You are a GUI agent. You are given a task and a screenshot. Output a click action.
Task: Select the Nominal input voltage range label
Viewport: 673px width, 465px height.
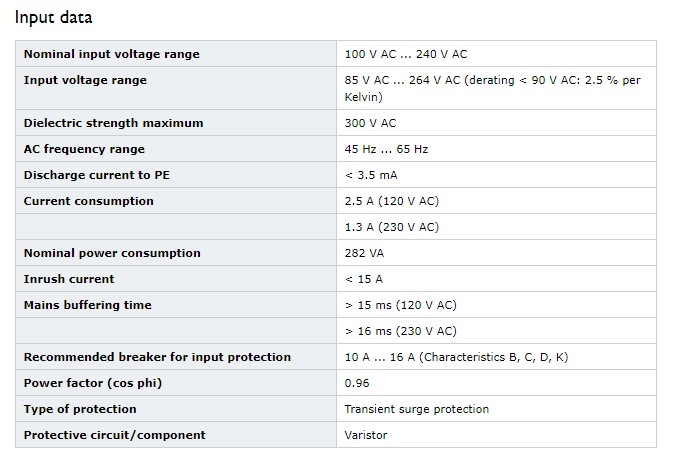coord(112,54)
